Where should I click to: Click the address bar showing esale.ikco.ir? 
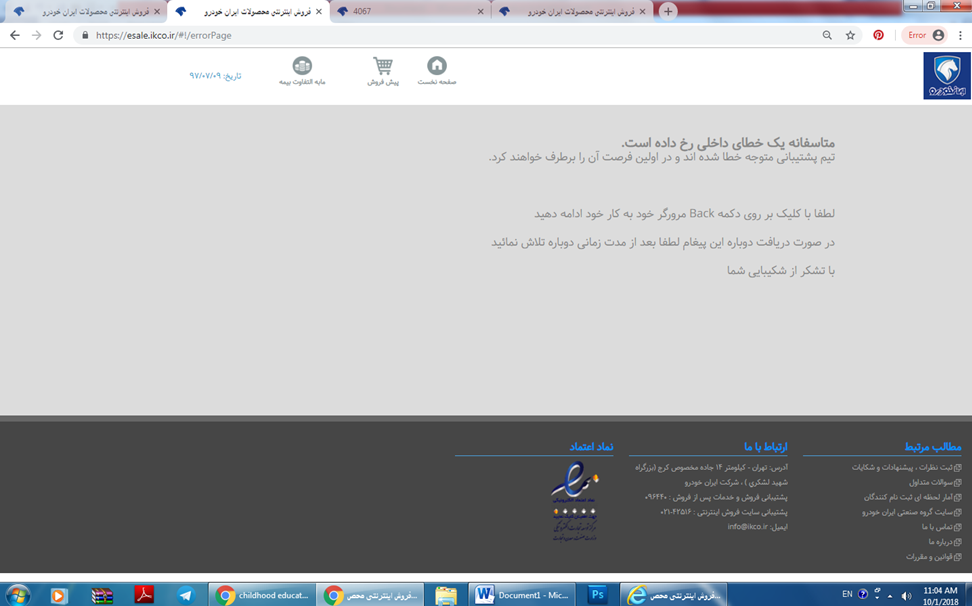click(x=400, y=35)
